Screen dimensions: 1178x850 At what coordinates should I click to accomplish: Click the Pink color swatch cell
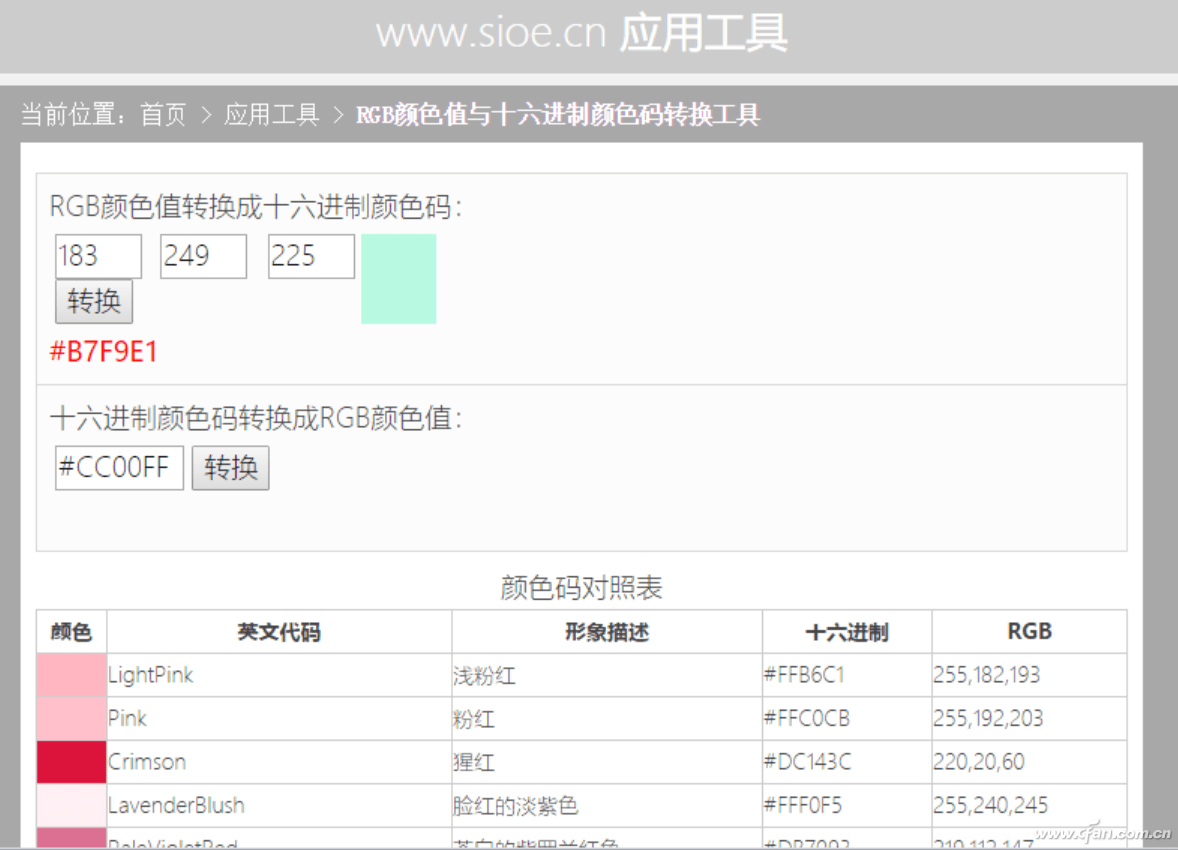coord(71,718)
